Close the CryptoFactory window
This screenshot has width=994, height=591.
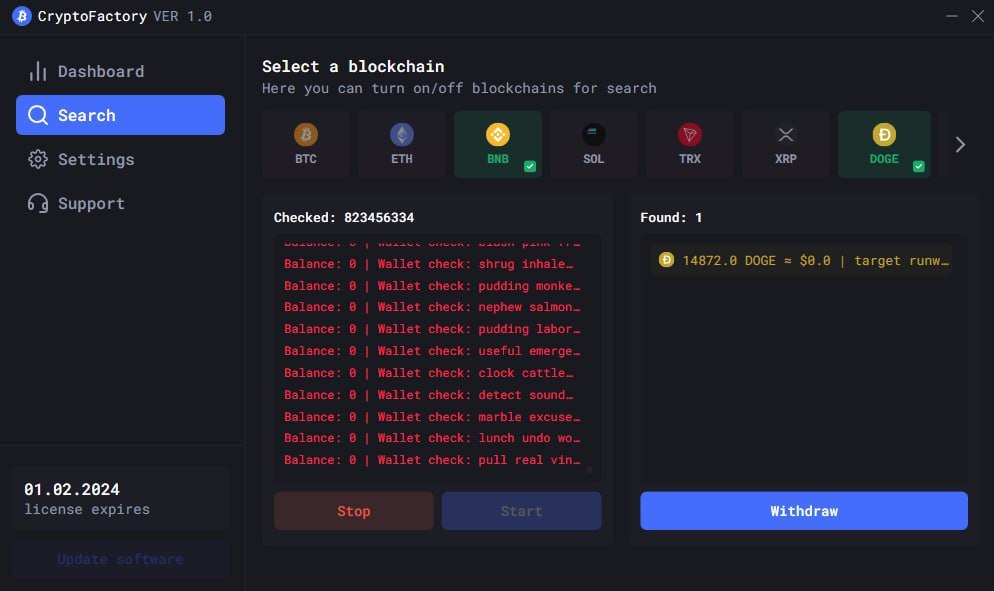978,16
